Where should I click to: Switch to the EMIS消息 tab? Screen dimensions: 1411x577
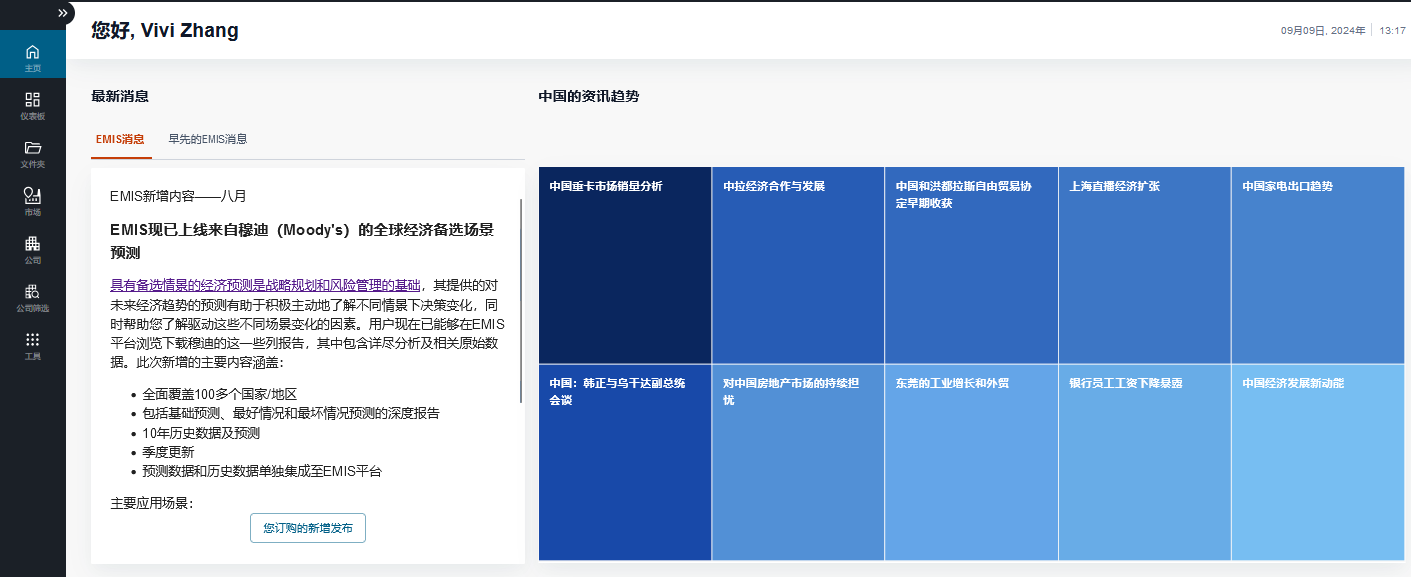point(120,139)
